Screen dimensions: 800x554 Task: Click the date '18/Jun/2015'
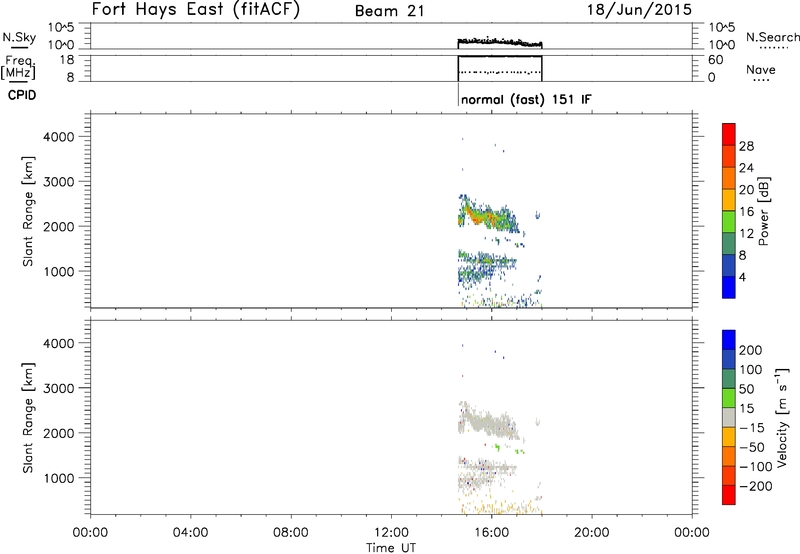point(639,10)
